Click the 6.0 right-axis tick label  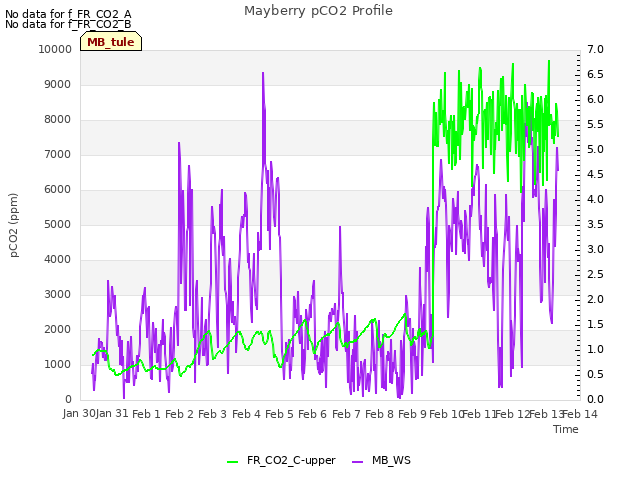point(595,100)
